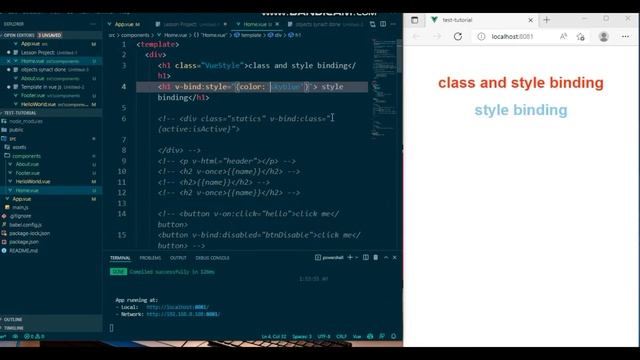Close the Home.vue editor tab
Screen dimensions: 640x360
pyautogui.click(x=278, y=24)
